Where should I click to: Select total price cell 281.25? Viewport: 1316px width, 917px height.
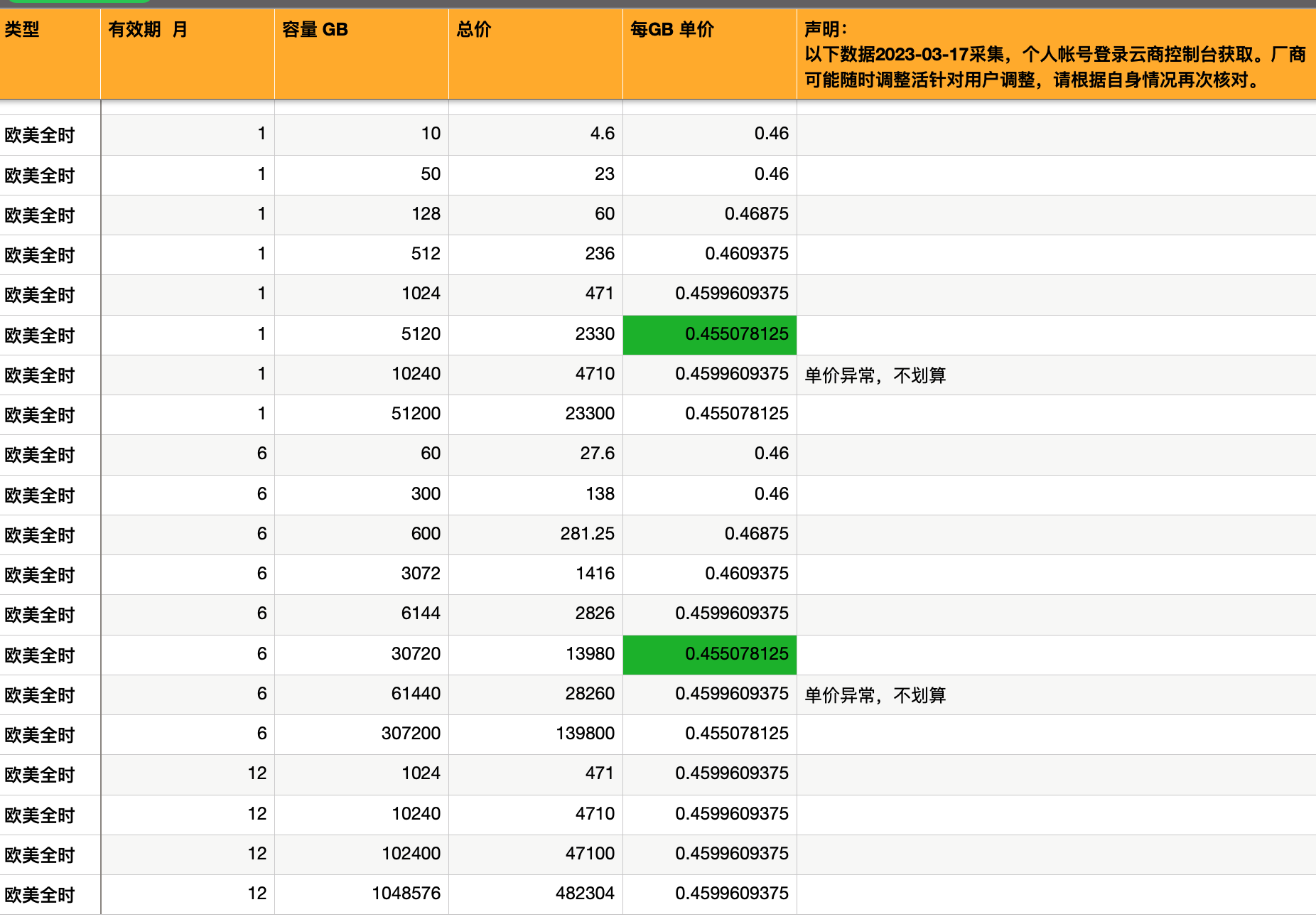pos(536,535)
